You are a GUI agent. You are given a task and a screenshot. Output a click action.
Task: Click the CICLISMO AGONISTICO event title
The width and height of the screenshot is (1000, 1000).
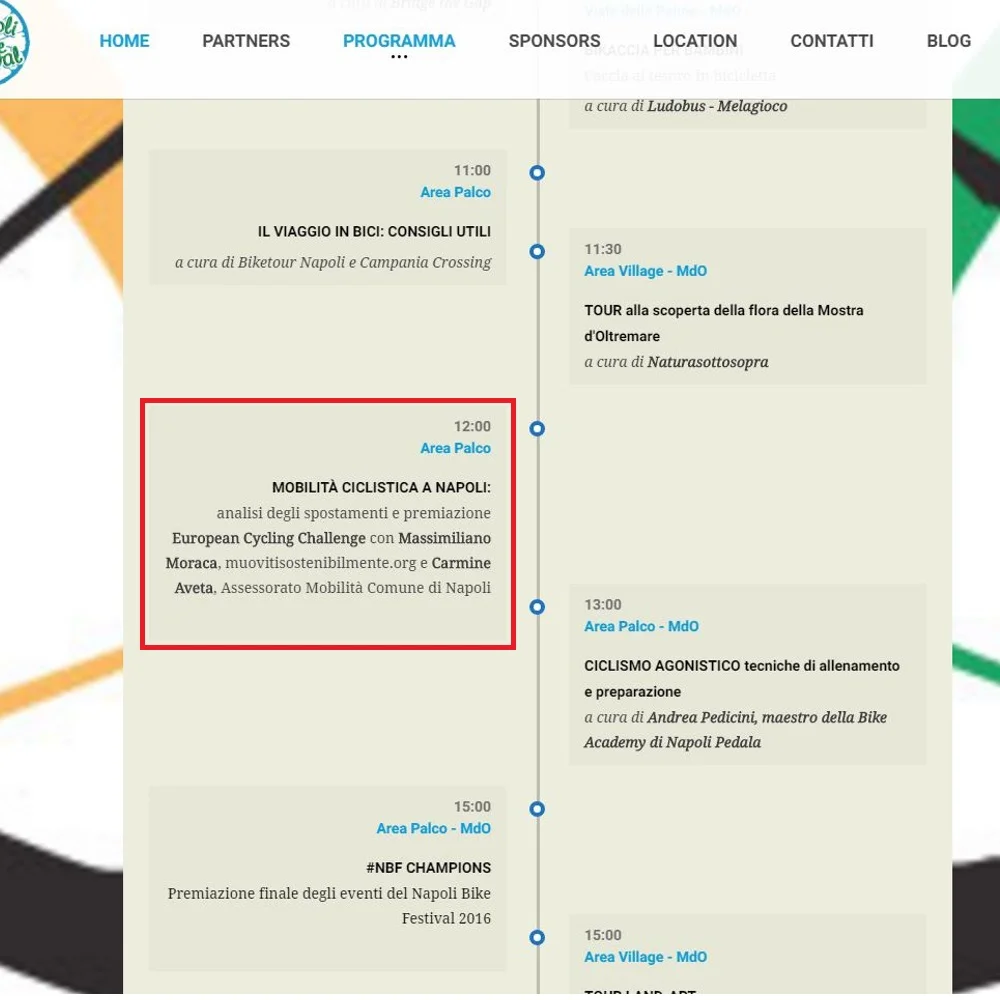(742, 679)
